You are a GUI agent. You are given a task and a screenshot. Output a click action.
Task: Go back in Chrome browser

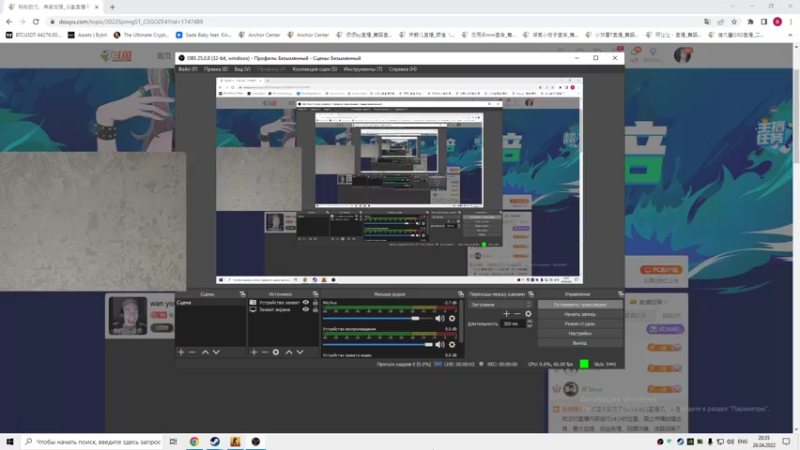pos(9,21)
